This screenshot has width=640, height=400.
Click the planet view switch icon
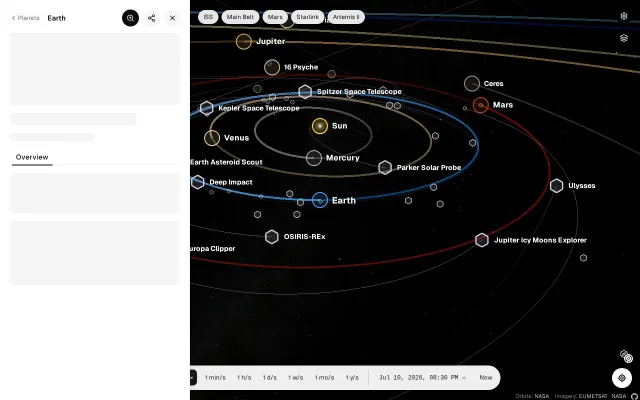(x=626, y=356)
